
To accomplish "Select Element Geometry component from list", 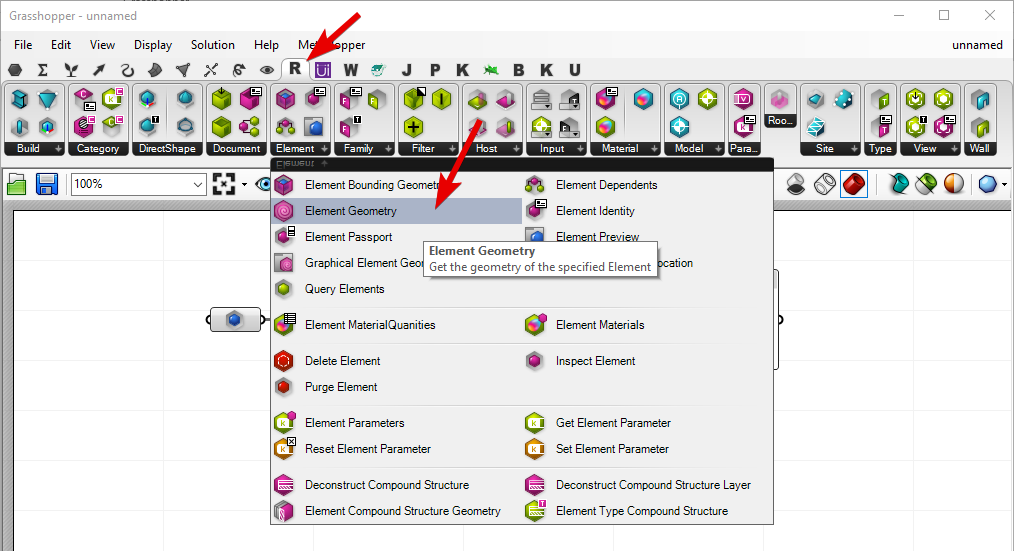I will click(x=350, y=211).
